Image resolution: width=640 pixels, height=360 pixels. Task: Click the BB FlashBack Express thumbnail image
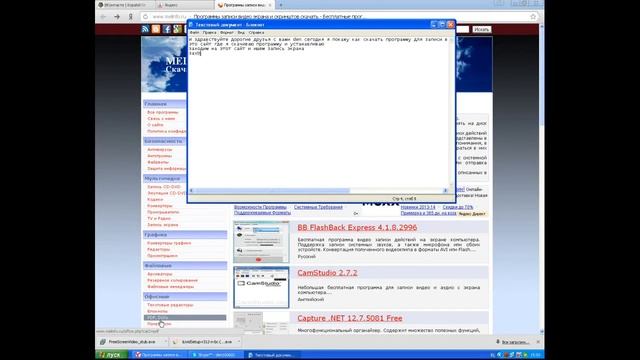point(261,242)
